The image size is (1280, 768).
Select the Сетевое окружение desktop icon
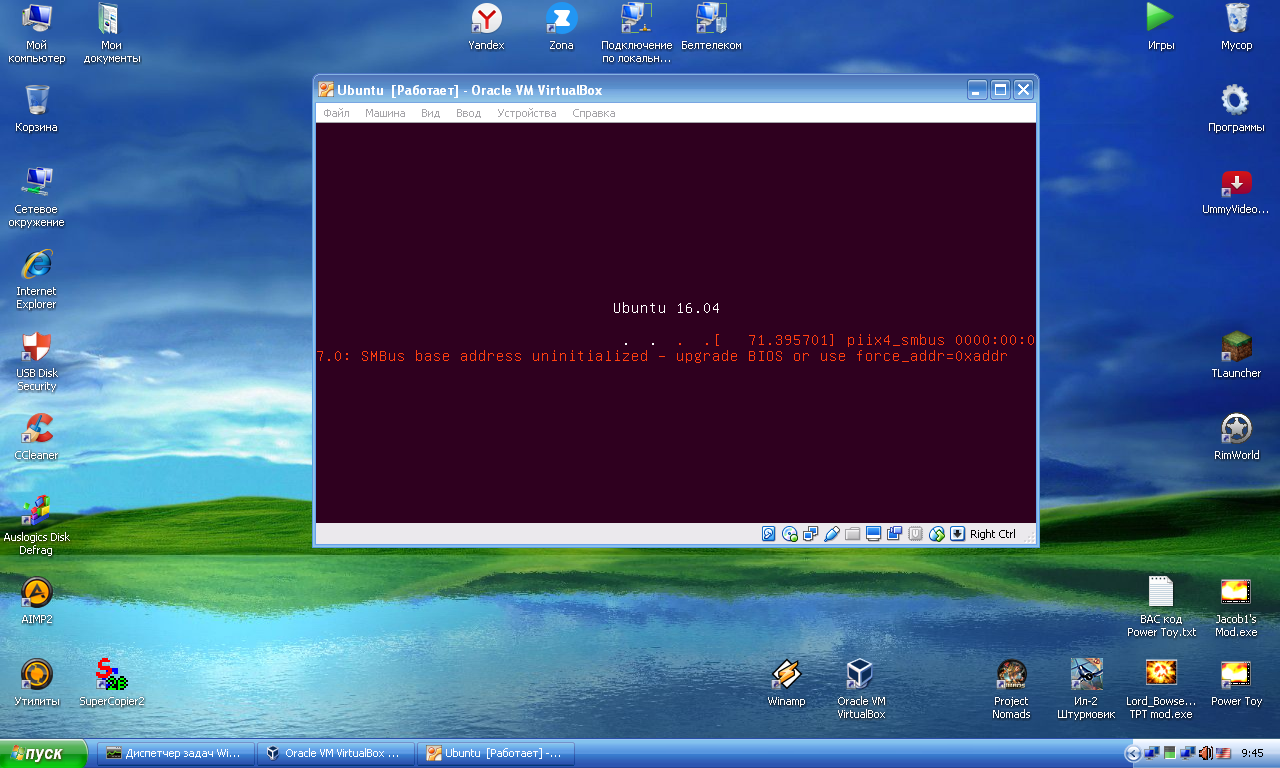37,196
